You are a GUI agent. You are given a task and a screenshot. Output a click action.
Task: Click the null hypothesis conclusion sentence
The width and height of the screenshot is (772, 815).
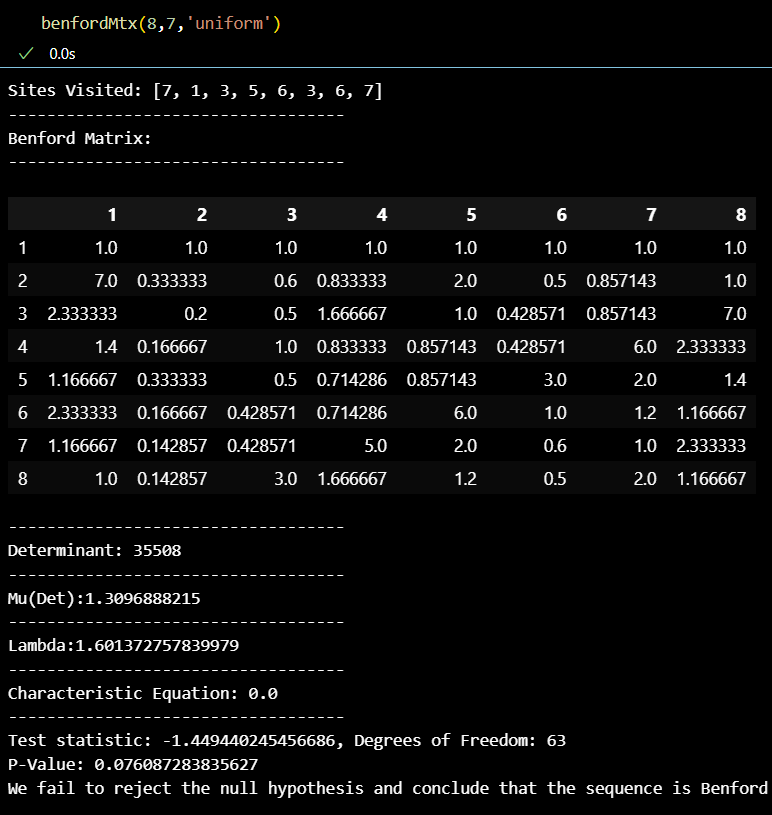(387, 788)
